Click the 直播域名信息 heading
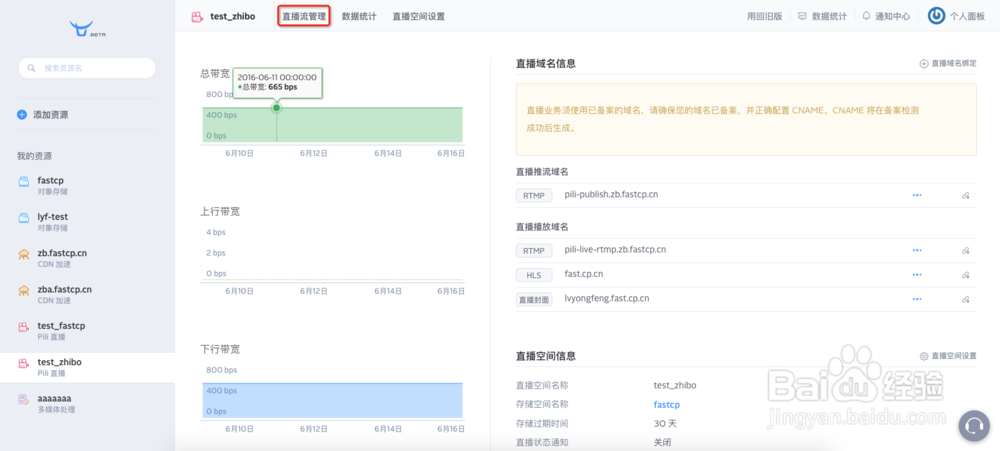 coord(546,63)
